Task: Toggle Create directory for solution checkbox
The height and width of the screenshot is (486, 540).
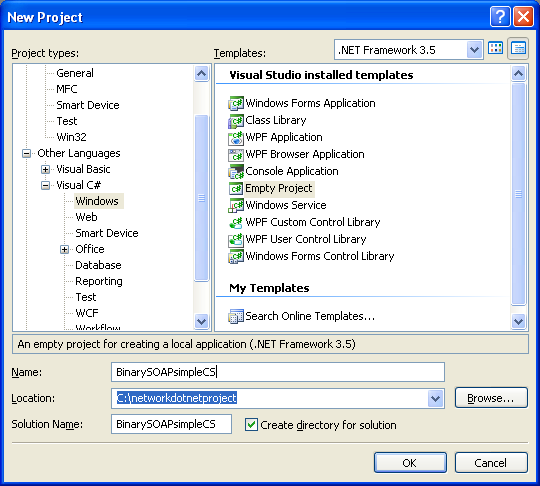Action: pyautogui.click(x=251, y=424)
